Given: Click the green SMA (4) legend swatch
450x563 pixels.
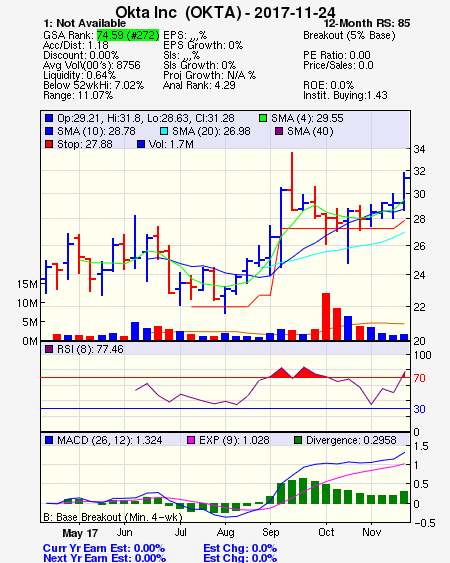Looking at the screenshot, I should click(x=263, y=118).
